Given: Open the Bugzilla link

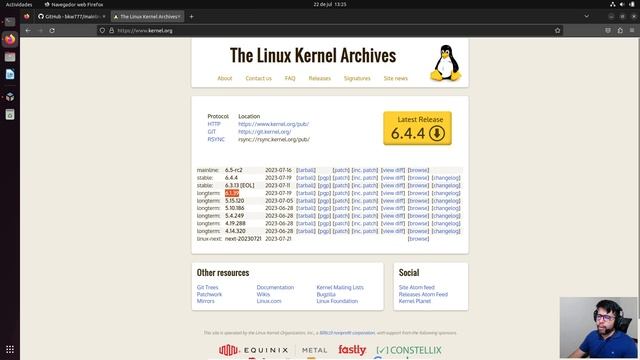Looking at the screenshot, I should coord(326,294).
